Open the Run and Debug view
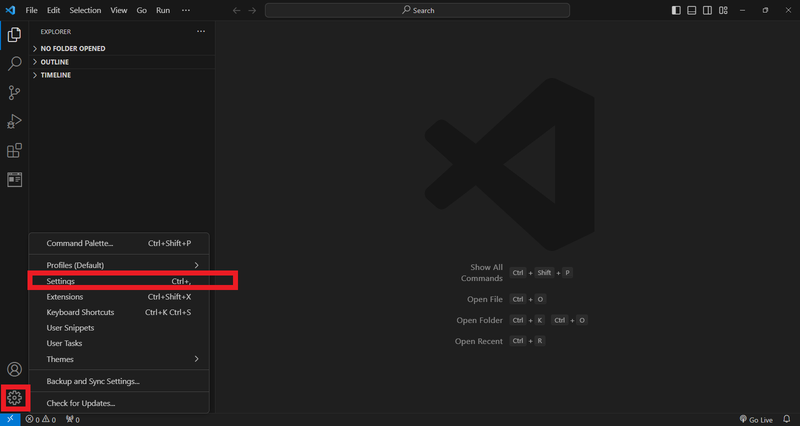800x426 pixels. coord(14,121)
